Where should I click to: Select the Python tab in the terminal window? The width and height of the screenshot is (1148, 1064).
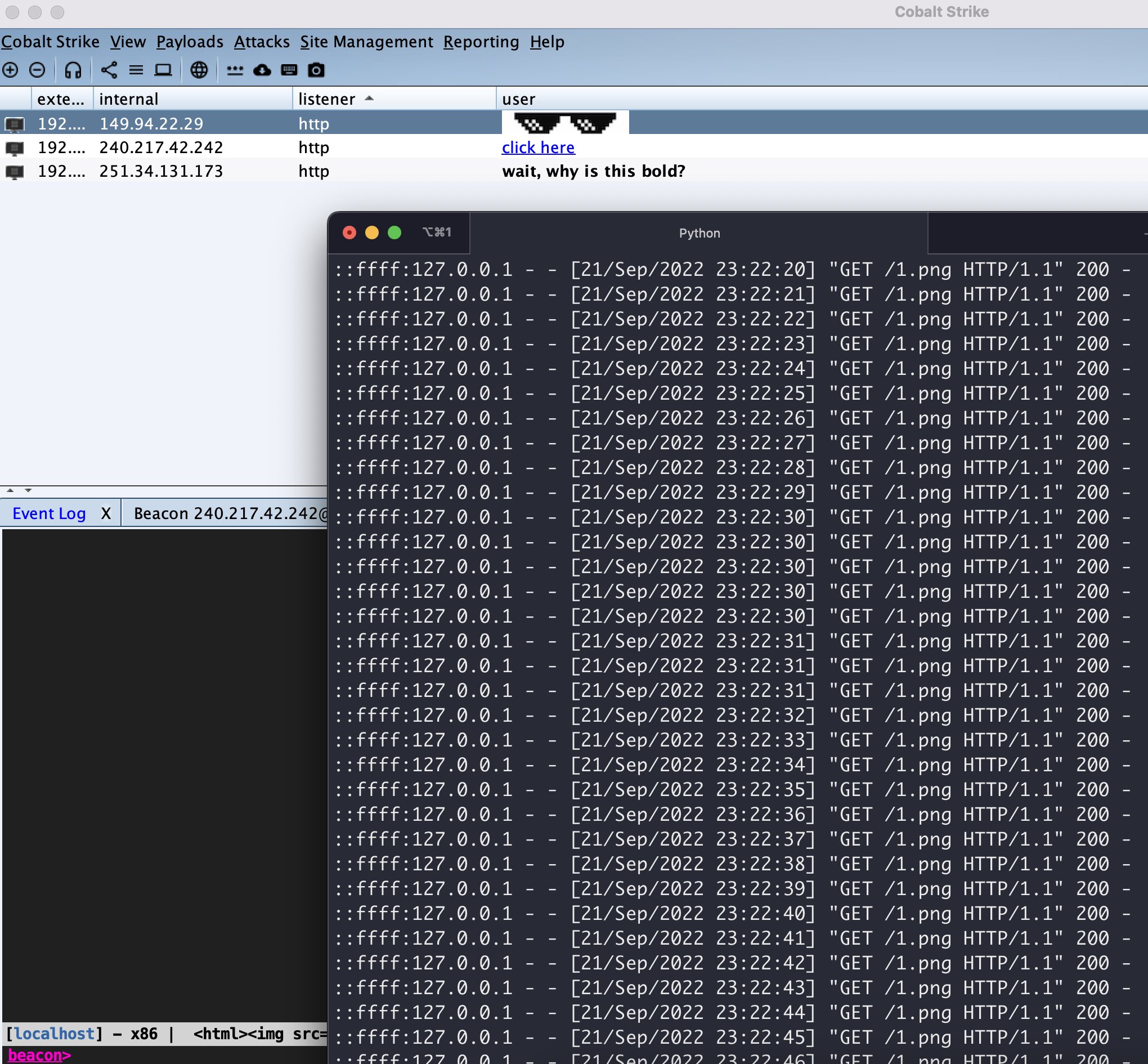click(x=699, y=233)
